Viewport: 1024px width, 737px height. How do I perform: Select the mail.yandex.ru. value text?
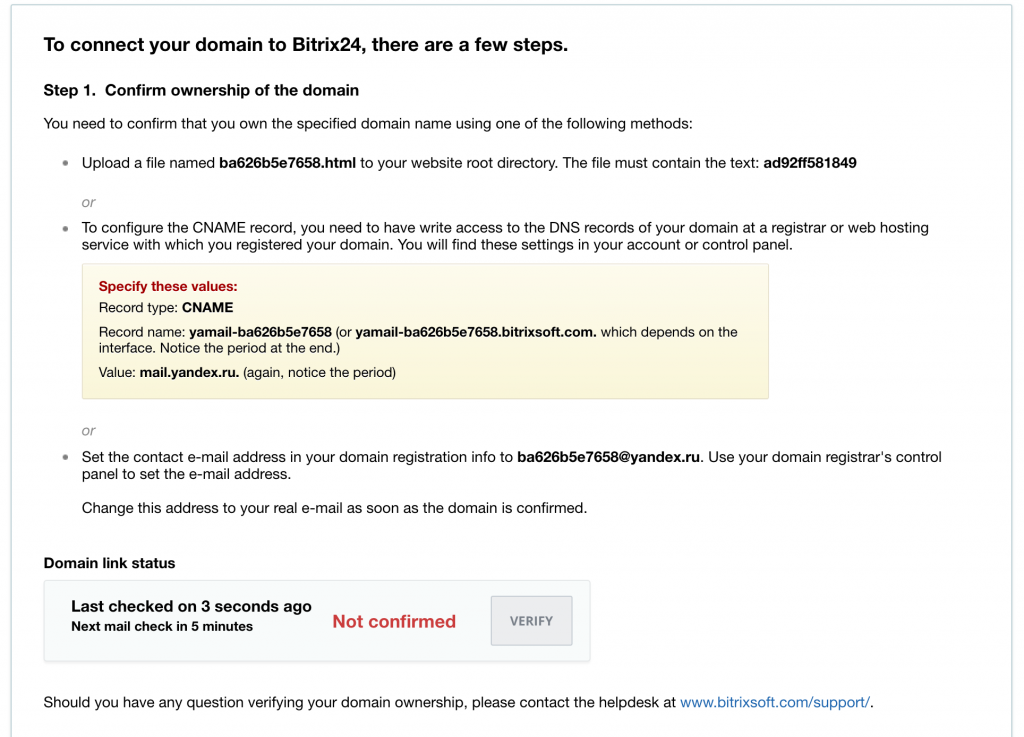[189, 373]
